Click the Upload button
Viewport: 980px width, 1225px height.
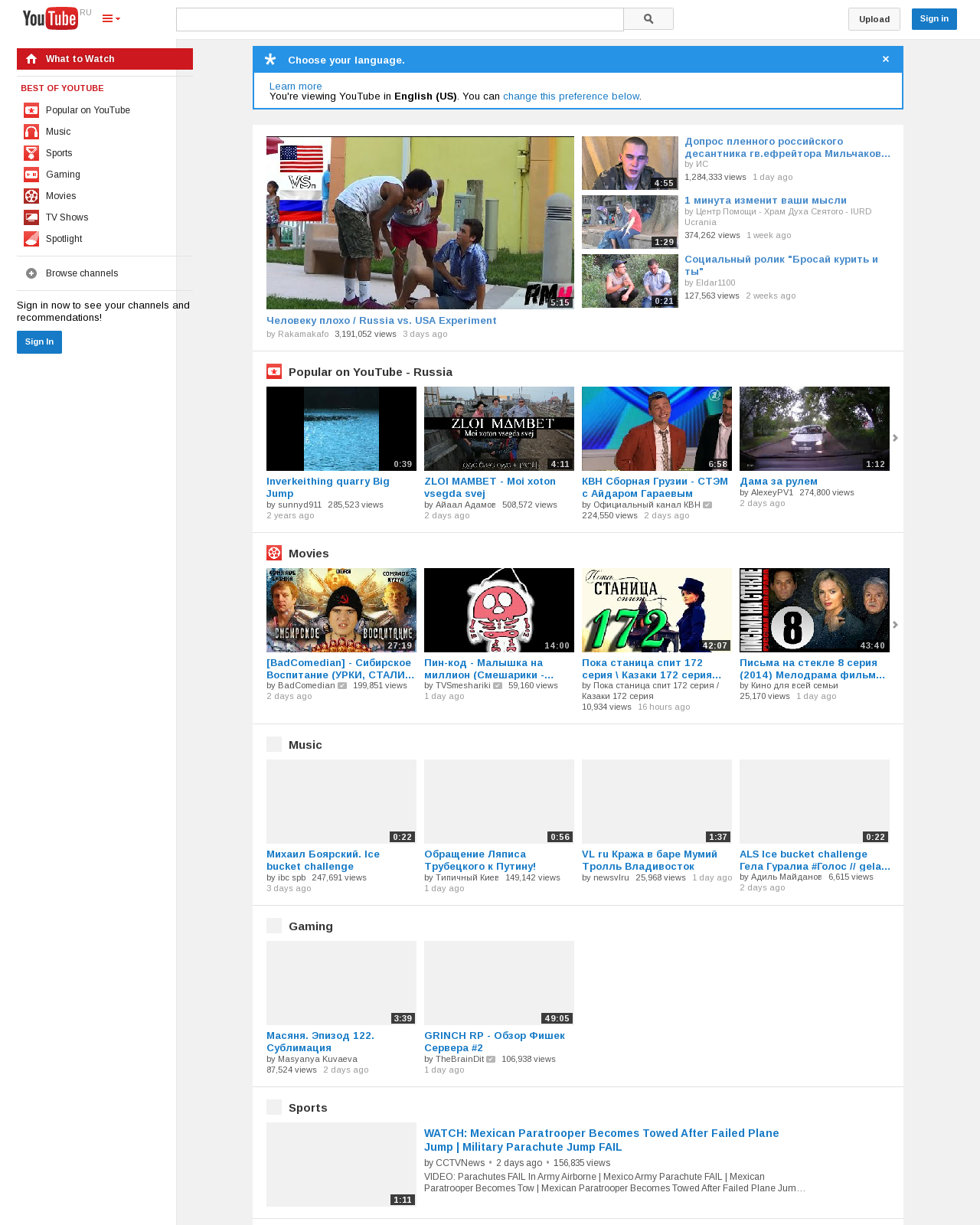pyautogui.click(x=874, y=19)
